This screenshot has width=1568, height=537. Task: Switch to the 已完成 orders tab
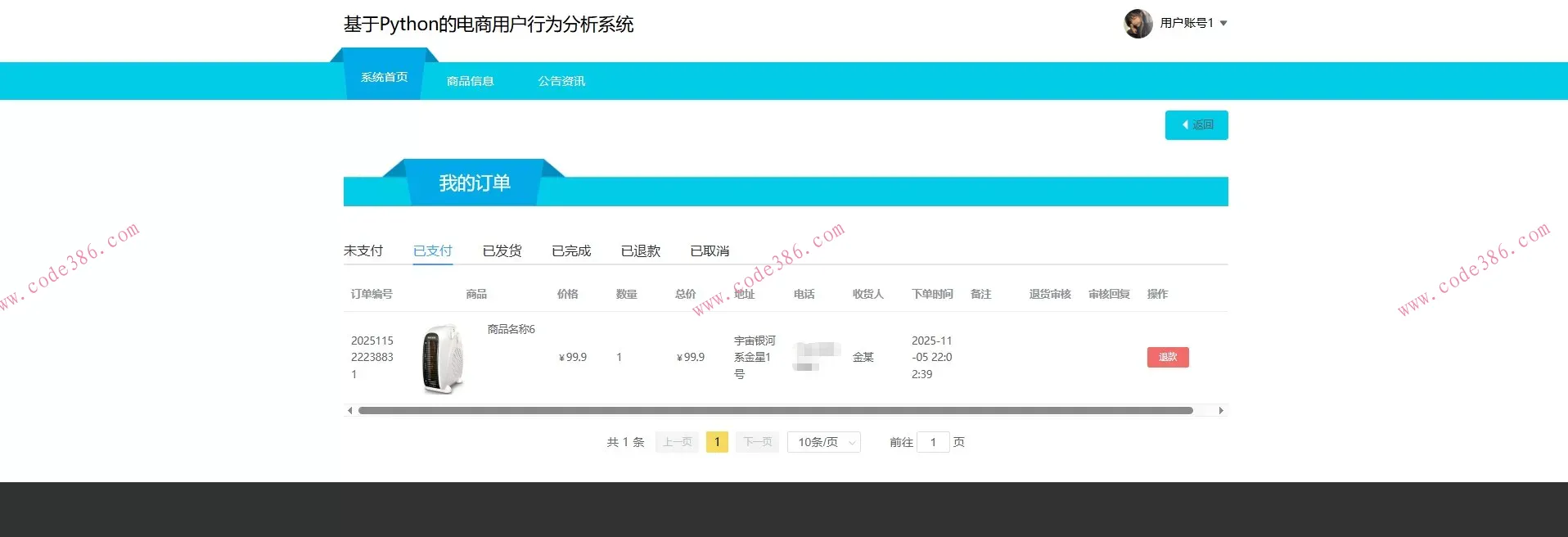[571, 250]
